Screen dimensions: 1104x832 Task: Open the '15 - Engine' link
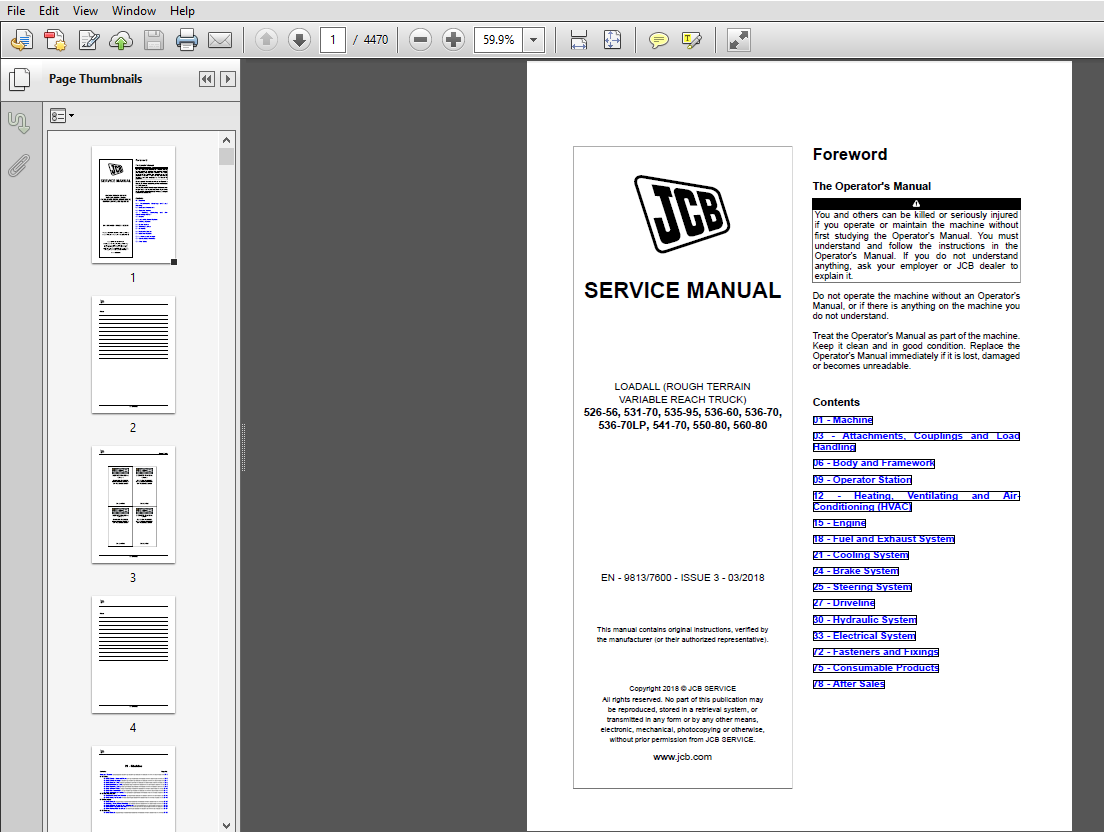point(839,523)
